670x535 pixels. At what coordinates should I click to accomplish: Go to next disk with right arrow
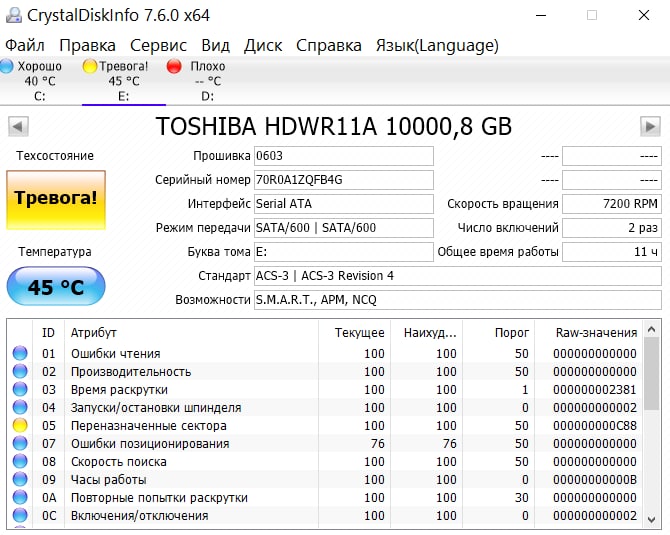[650, 126]
